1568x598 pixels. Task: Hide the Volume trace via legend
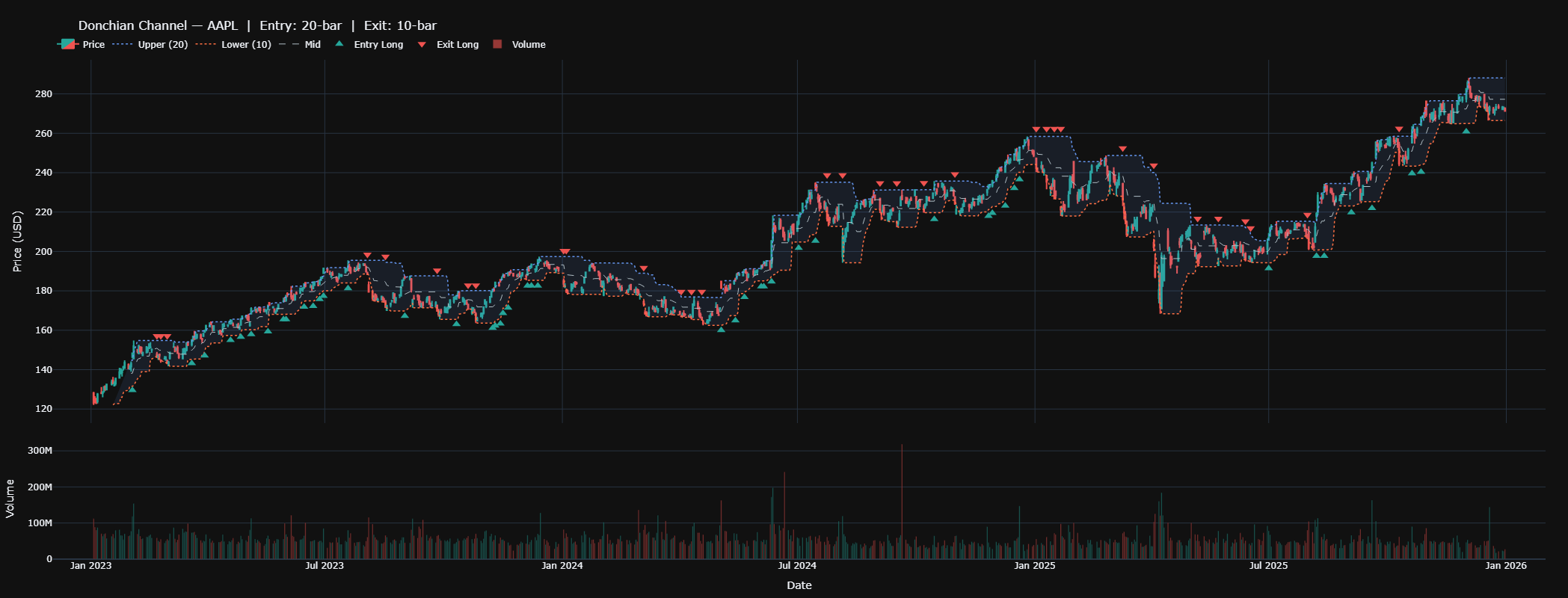pyautogui.click(x=519, y=45)
